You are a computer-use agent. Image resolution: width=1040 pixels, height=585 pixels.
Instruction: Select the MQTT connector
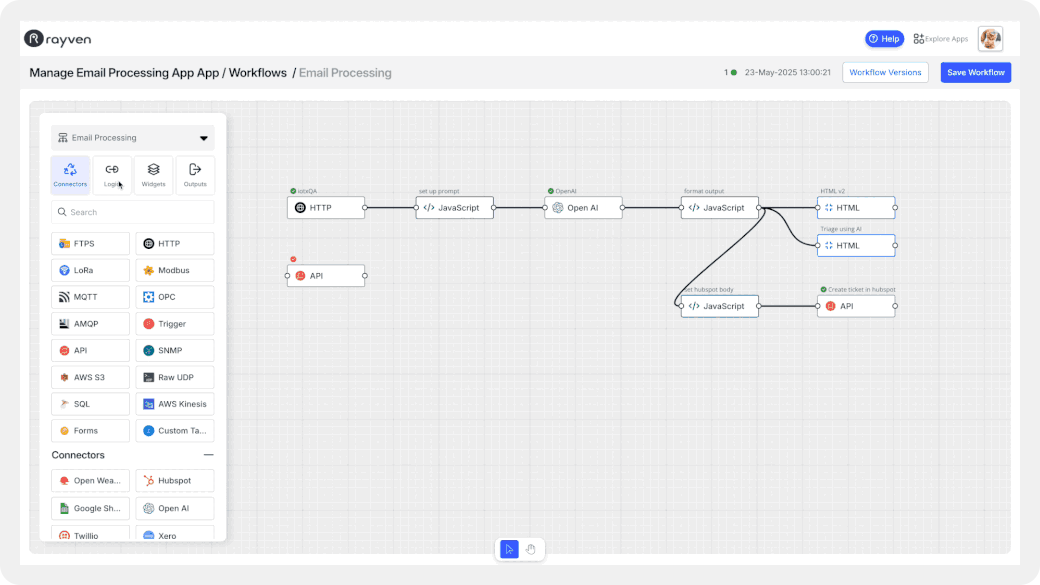click(x=90, y=297)
